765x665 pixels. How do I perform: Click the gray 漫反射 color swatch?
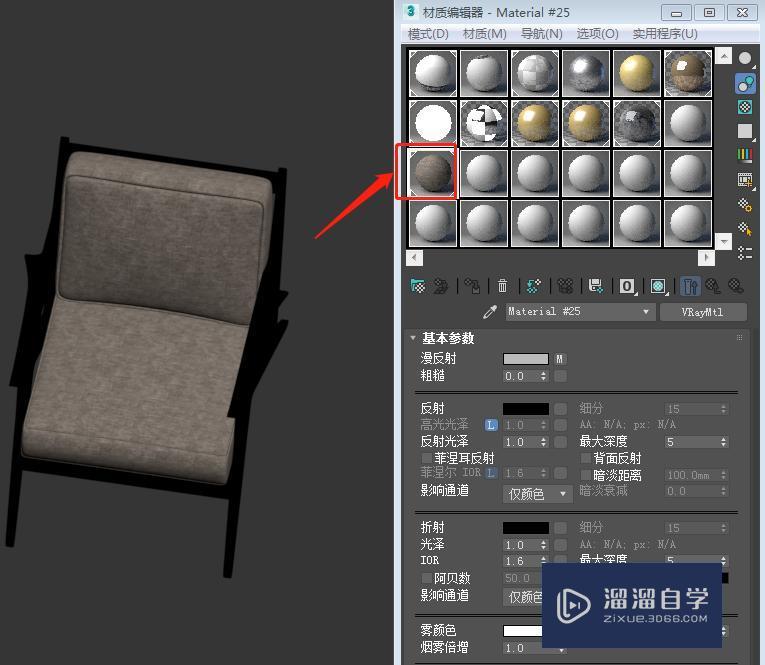point(526,359)
